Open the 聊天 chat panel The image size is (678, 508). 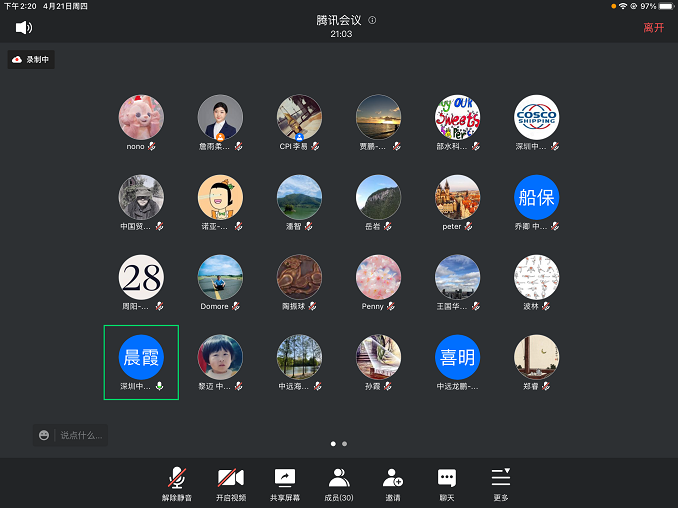[x=447, y=484]
